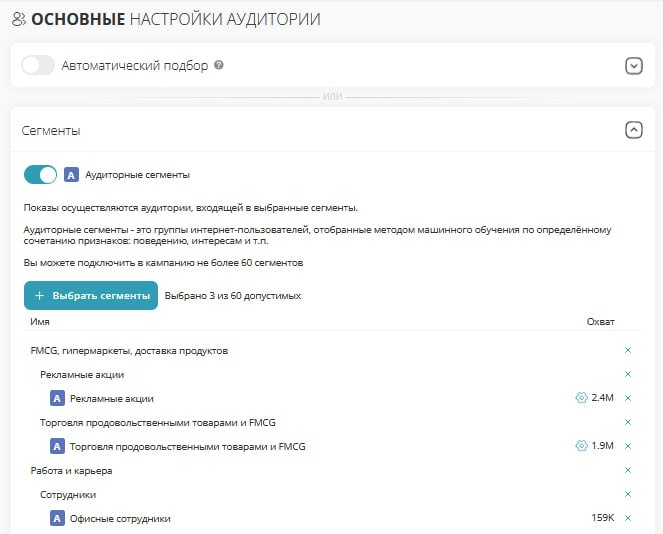Click the gear icon next to 1.9M
The width and height of the screenshot is (663, 534).
pyautogui.click(x=581, y=446)
